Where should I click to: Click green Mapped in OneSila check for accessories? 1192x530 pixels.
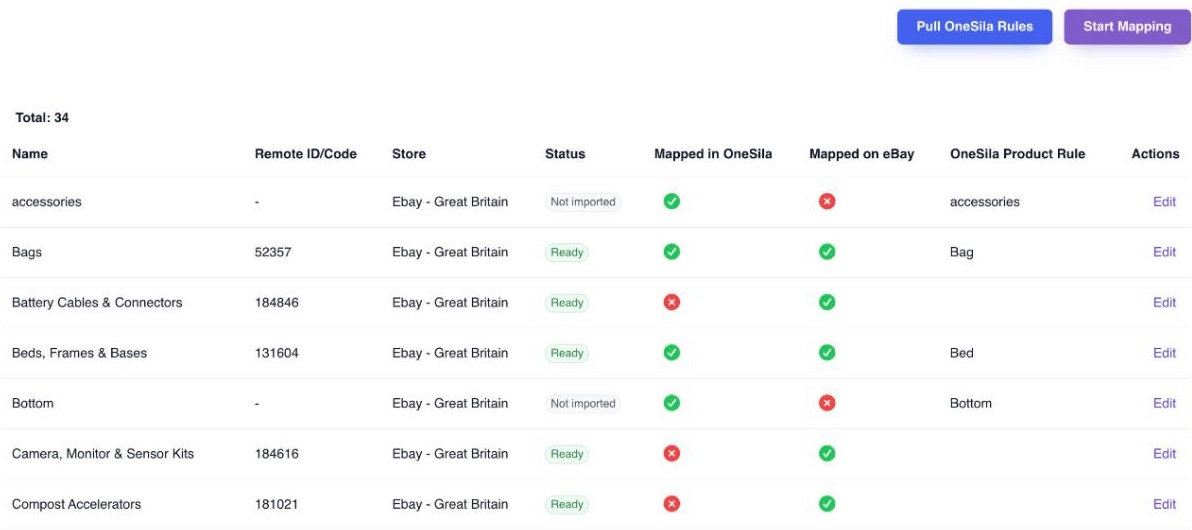tap(671, 202)
